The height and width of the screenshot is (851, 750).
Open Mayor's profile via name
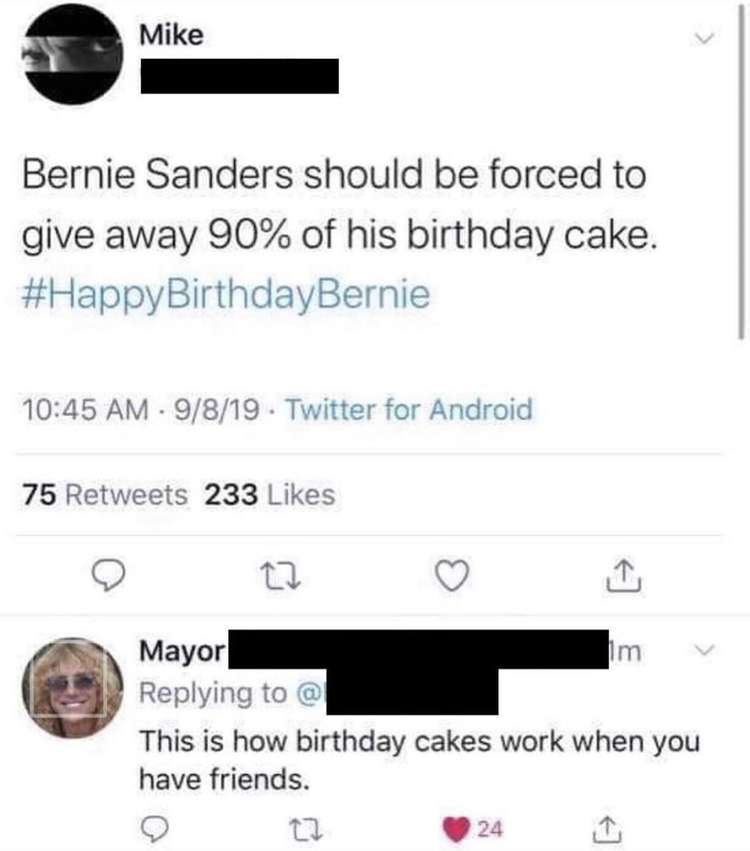pos(182,651)
